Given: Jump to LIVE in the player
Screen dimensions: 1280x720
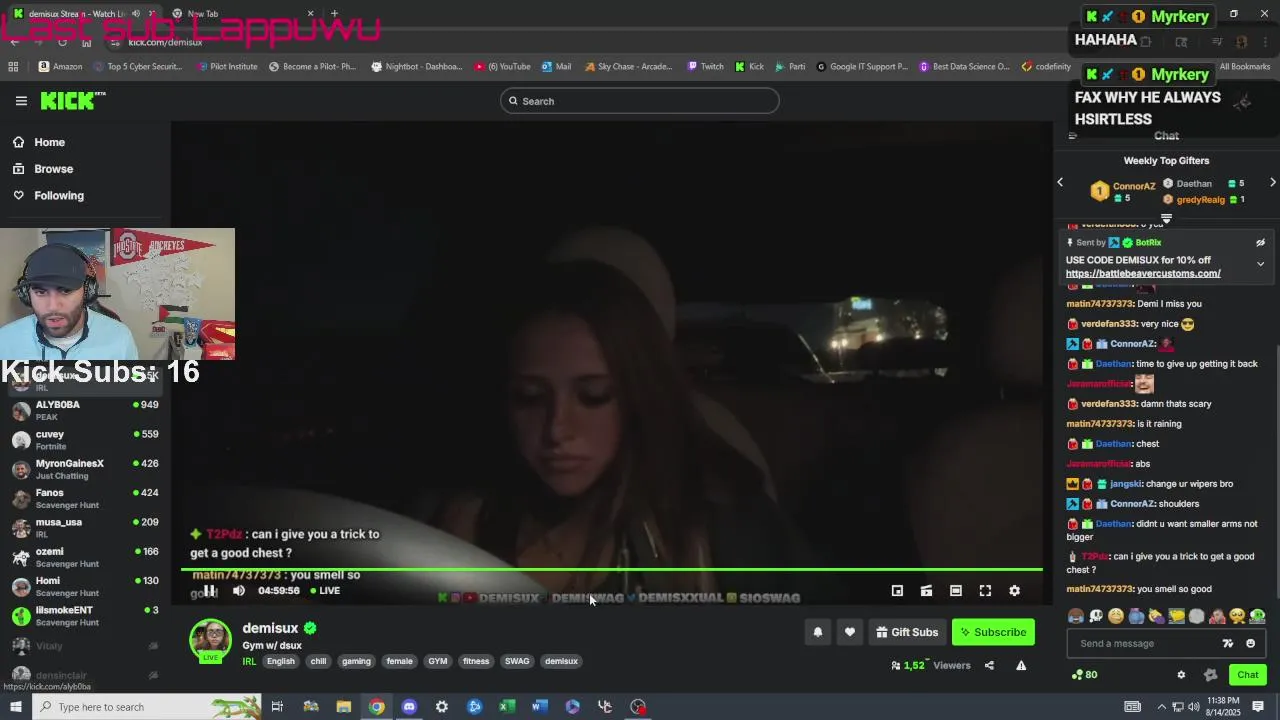Looking at the screenshot, I should [325, 591].
